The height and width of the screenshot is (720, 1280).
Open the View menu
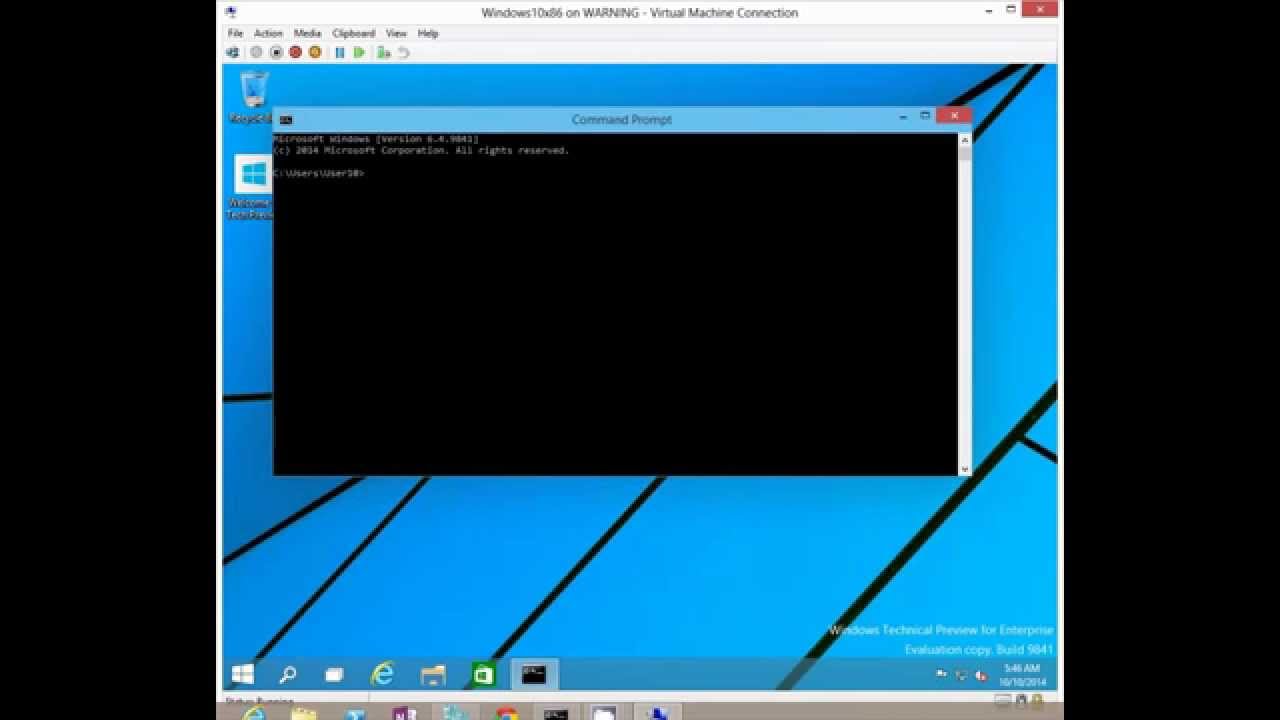(396, 33)
